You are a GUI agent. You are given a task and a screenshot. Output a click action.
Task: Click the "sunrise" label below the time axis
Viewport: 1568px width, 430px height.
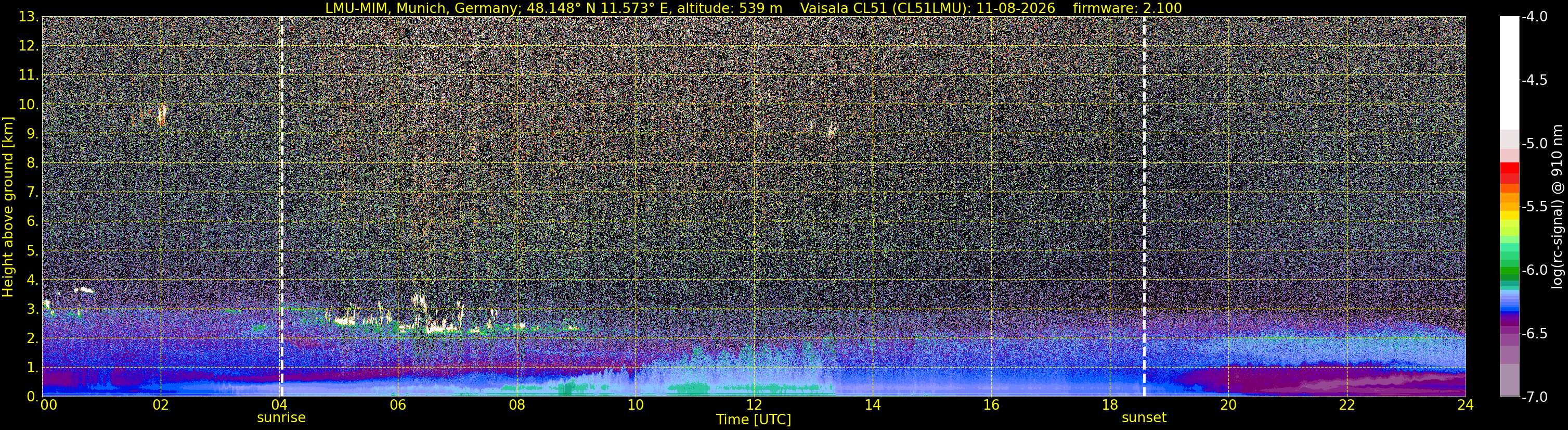pos(281,417)
